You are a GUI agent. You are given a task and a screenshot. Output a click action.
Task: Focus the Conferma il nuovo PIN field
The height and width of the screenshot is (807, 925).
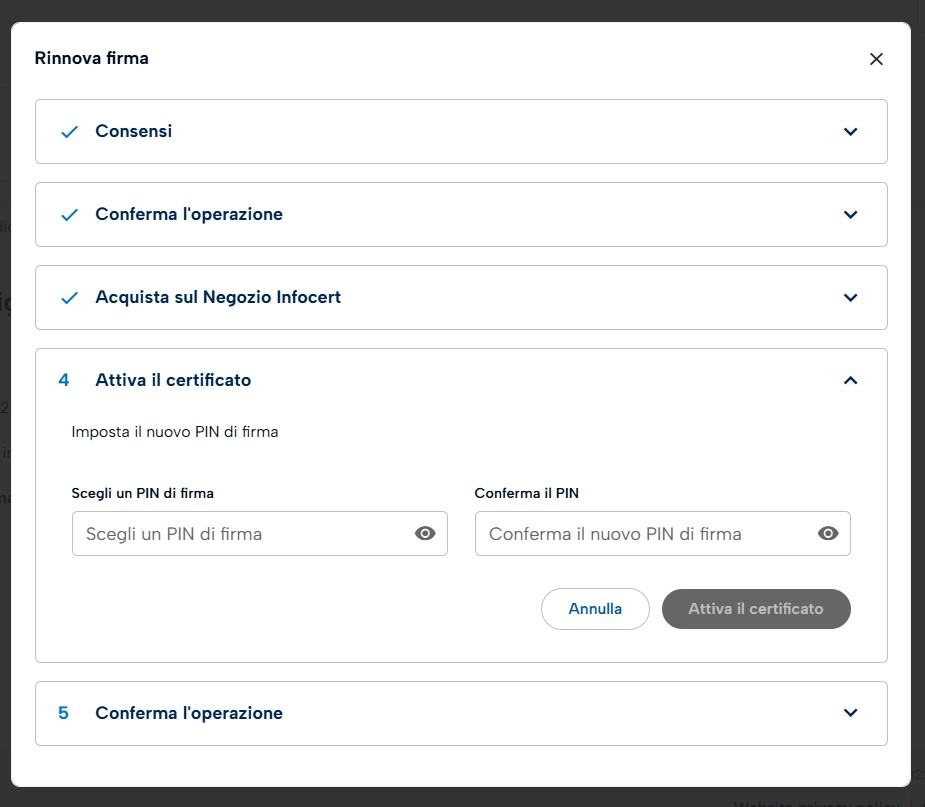point(662,533)
